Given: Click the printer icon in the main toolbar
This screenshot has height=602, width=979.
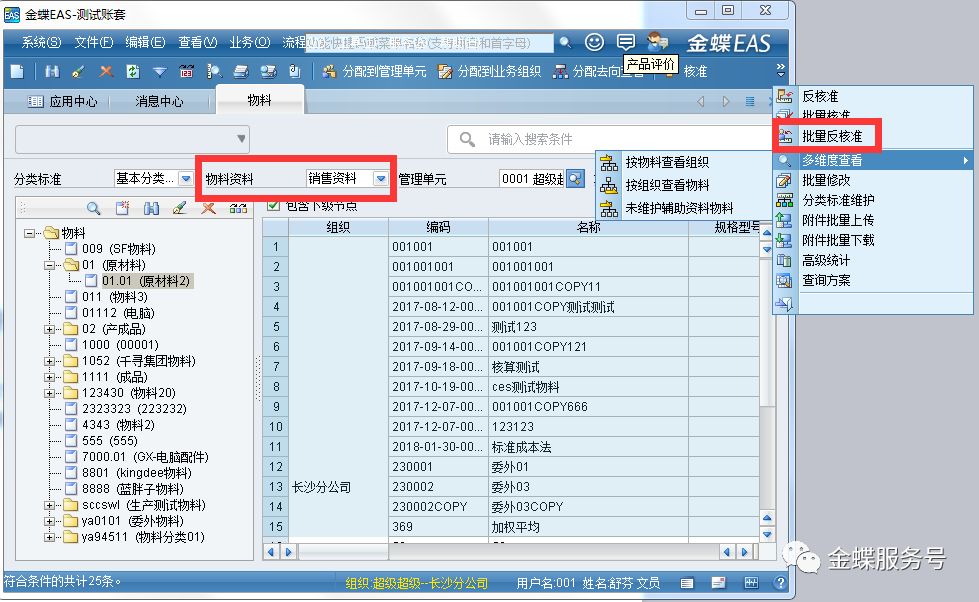Looking at the screenshot, I should coord(241,72).
